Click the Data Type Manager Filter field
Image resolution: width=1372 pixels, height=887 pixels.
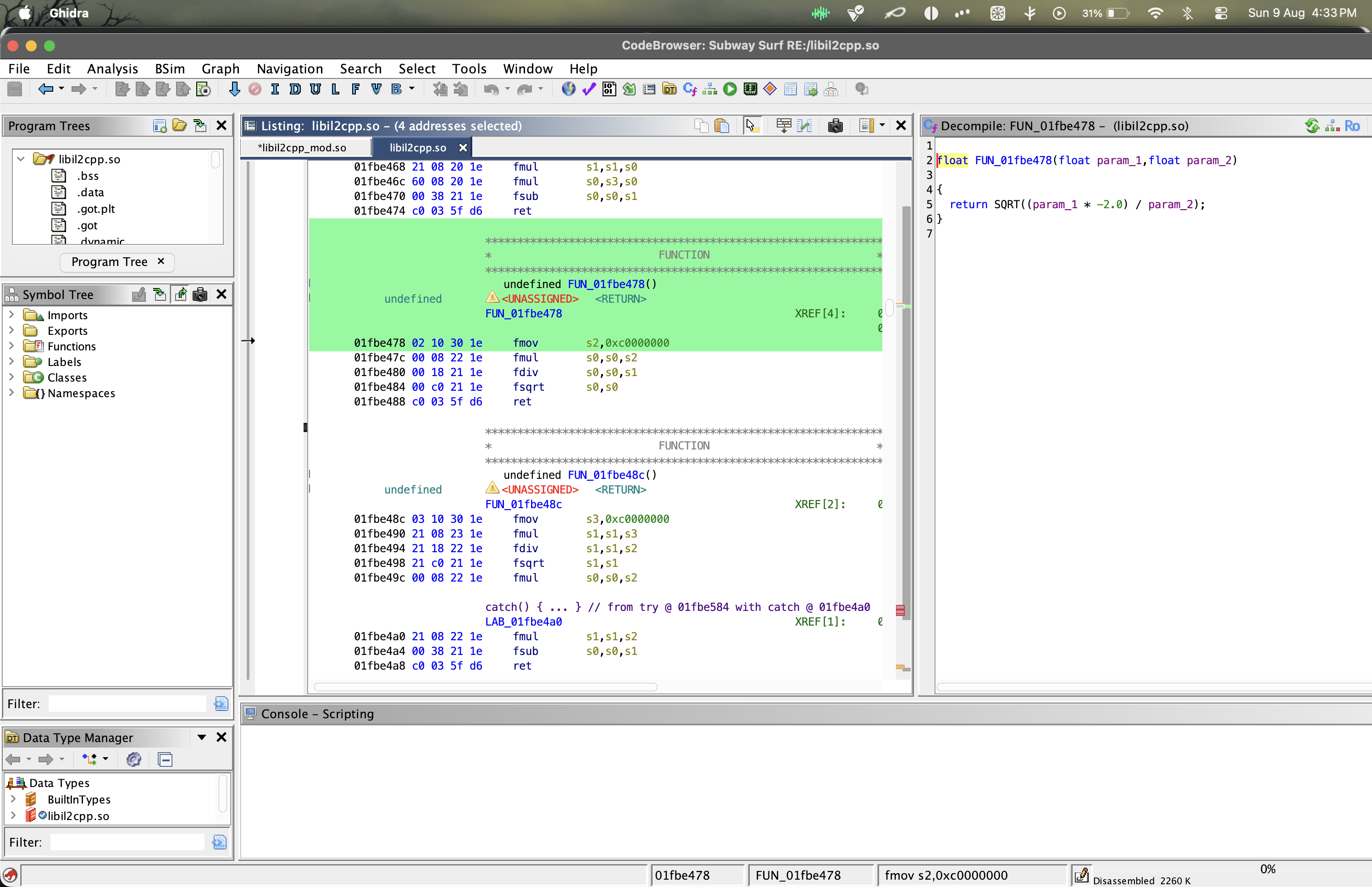tap(128, 842)
